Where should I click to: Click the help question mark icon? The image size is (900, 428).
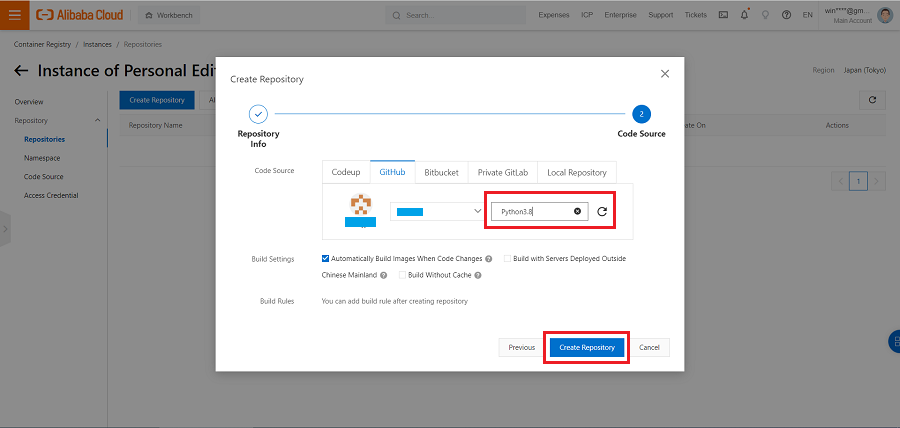click(786, 15)
